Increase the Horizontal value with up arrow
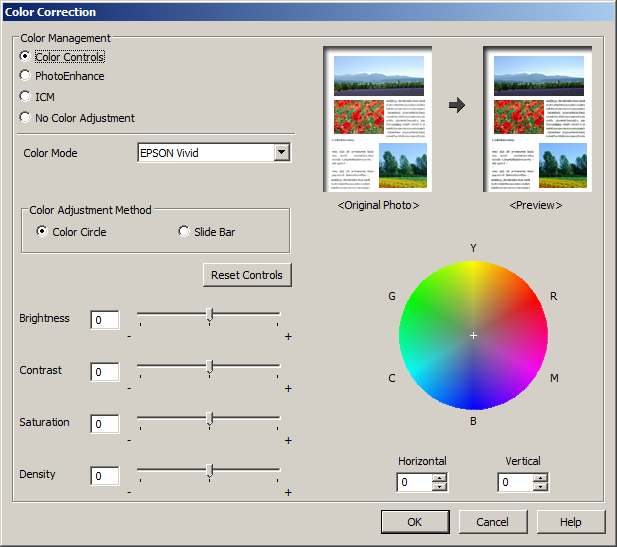Image resolution: width=617 pixels, height=547 pixels. (x=438, y=478)
